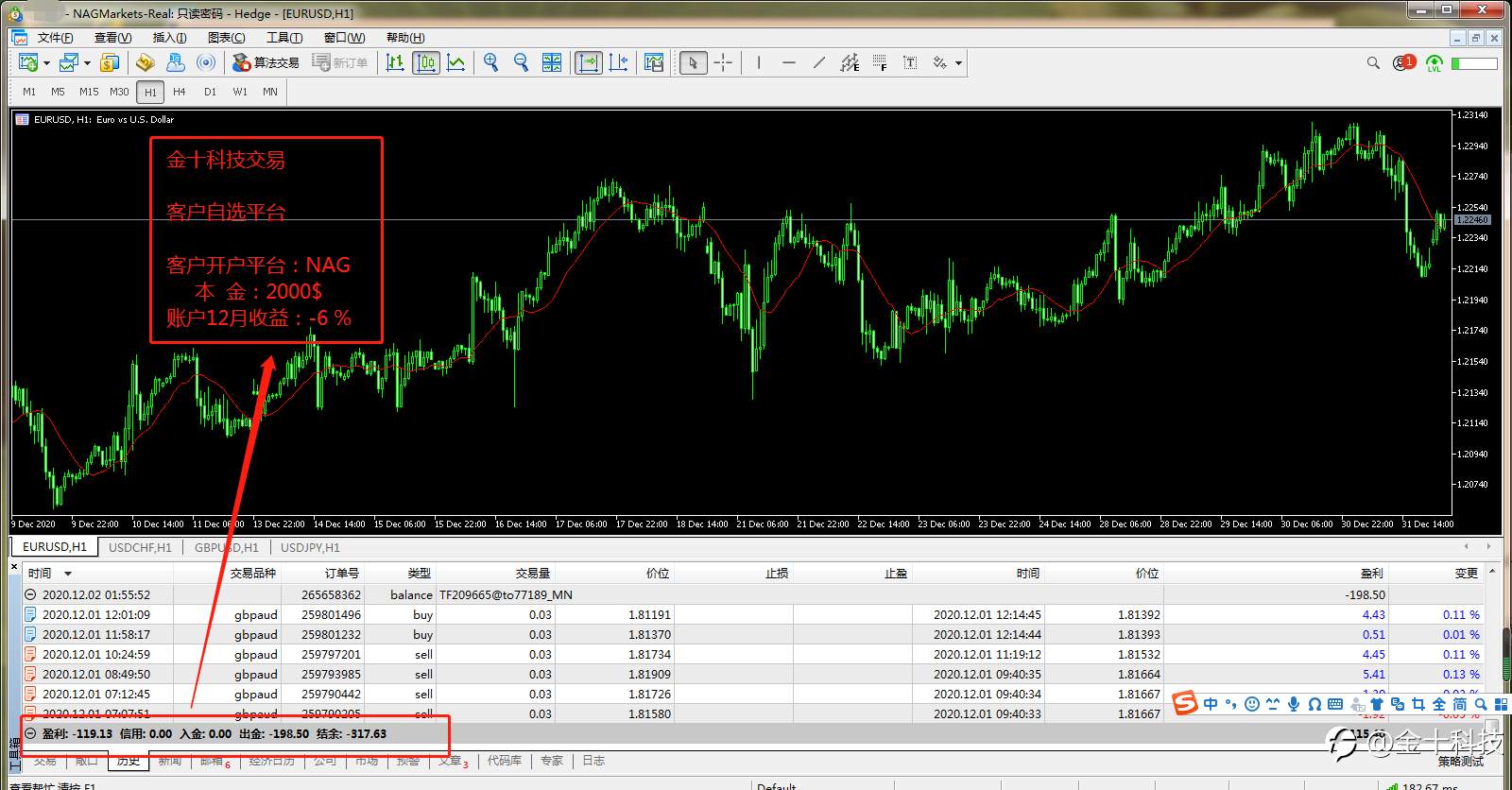Zoom out on the chart
This screenshot has height=790, width=1512.
pyautogui.click(x=521, y=62)
